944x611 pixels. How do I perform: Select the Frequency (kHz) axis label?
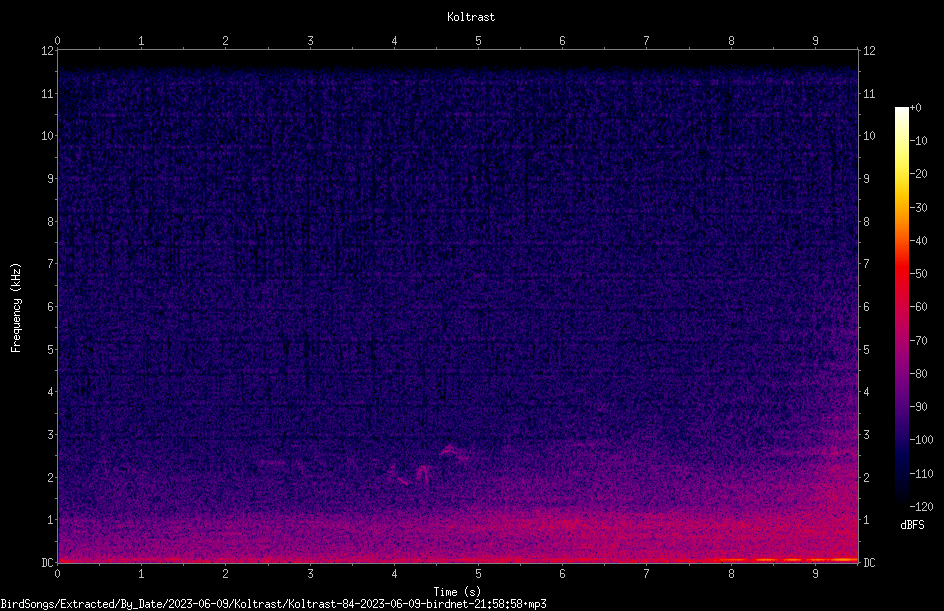coord(16,308)
